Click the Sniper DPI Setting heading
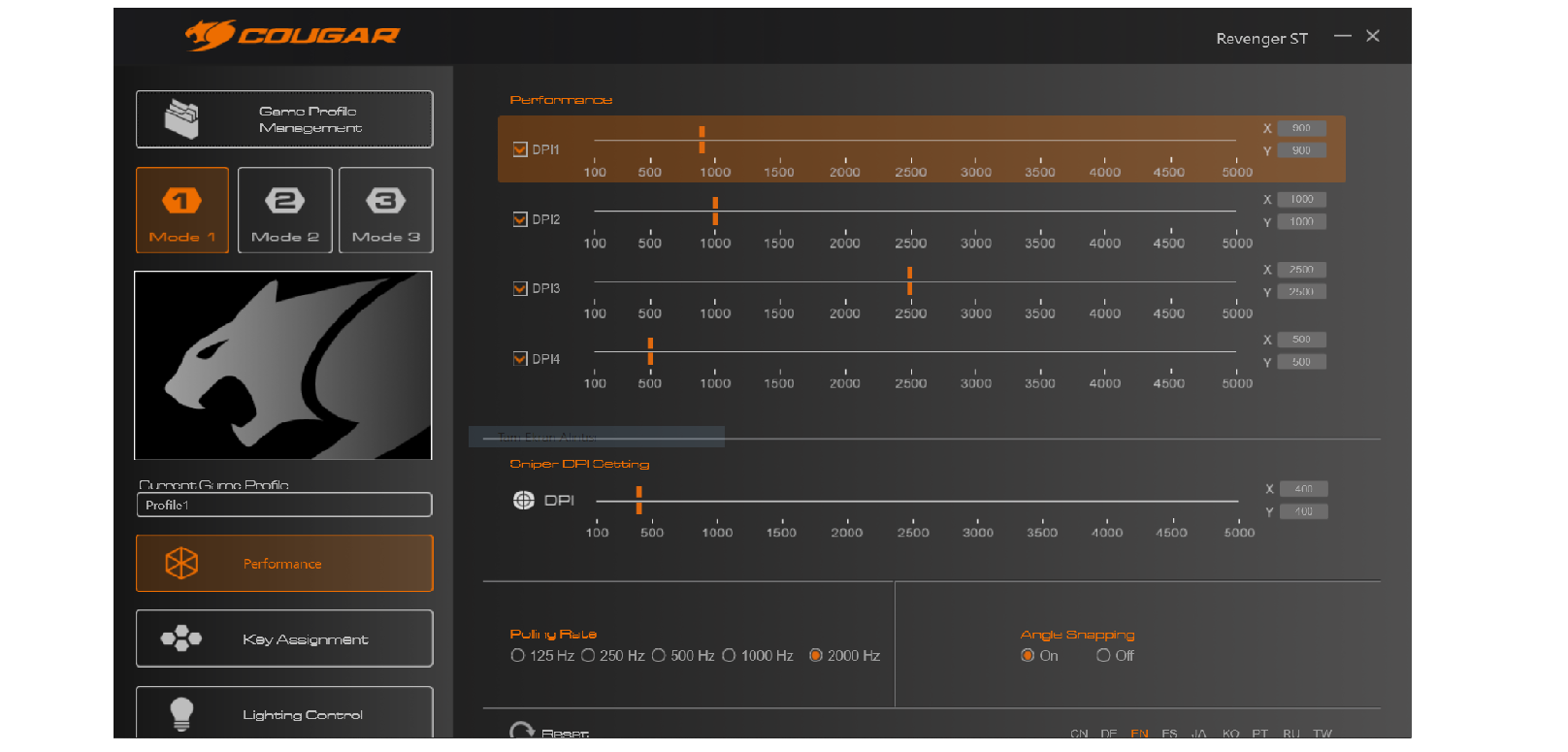This screenshot has width=1568, height=752. pyautogui.click(x=579, y=464)
